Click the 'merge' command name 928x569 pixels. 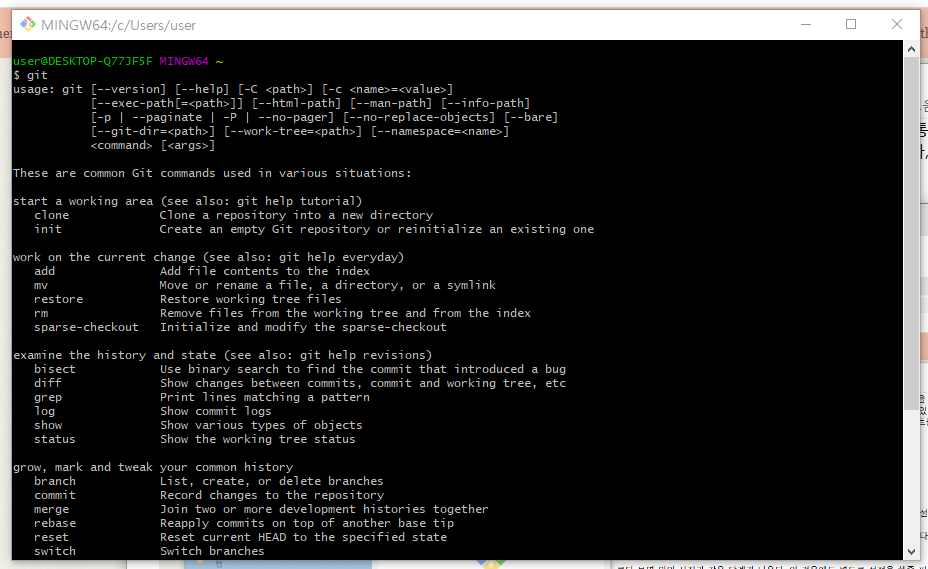[x=51, y=509]
